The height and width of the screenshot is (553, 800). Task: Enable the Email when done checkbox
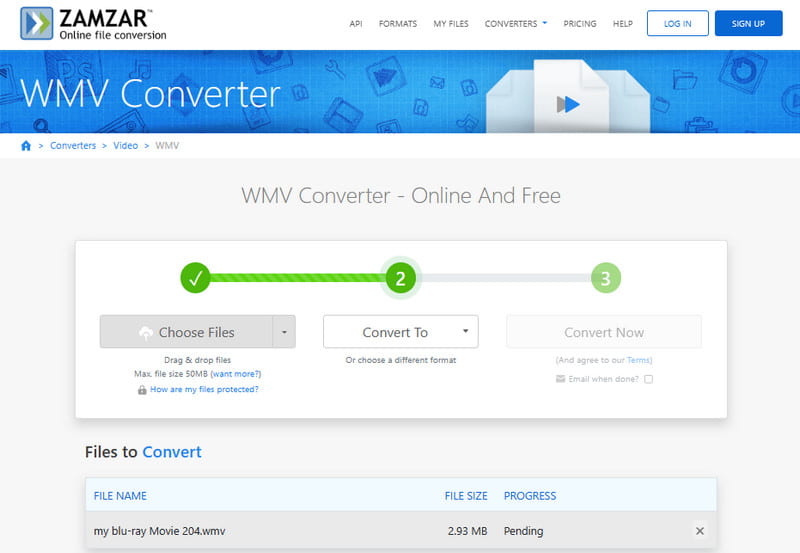click(649, 379)
